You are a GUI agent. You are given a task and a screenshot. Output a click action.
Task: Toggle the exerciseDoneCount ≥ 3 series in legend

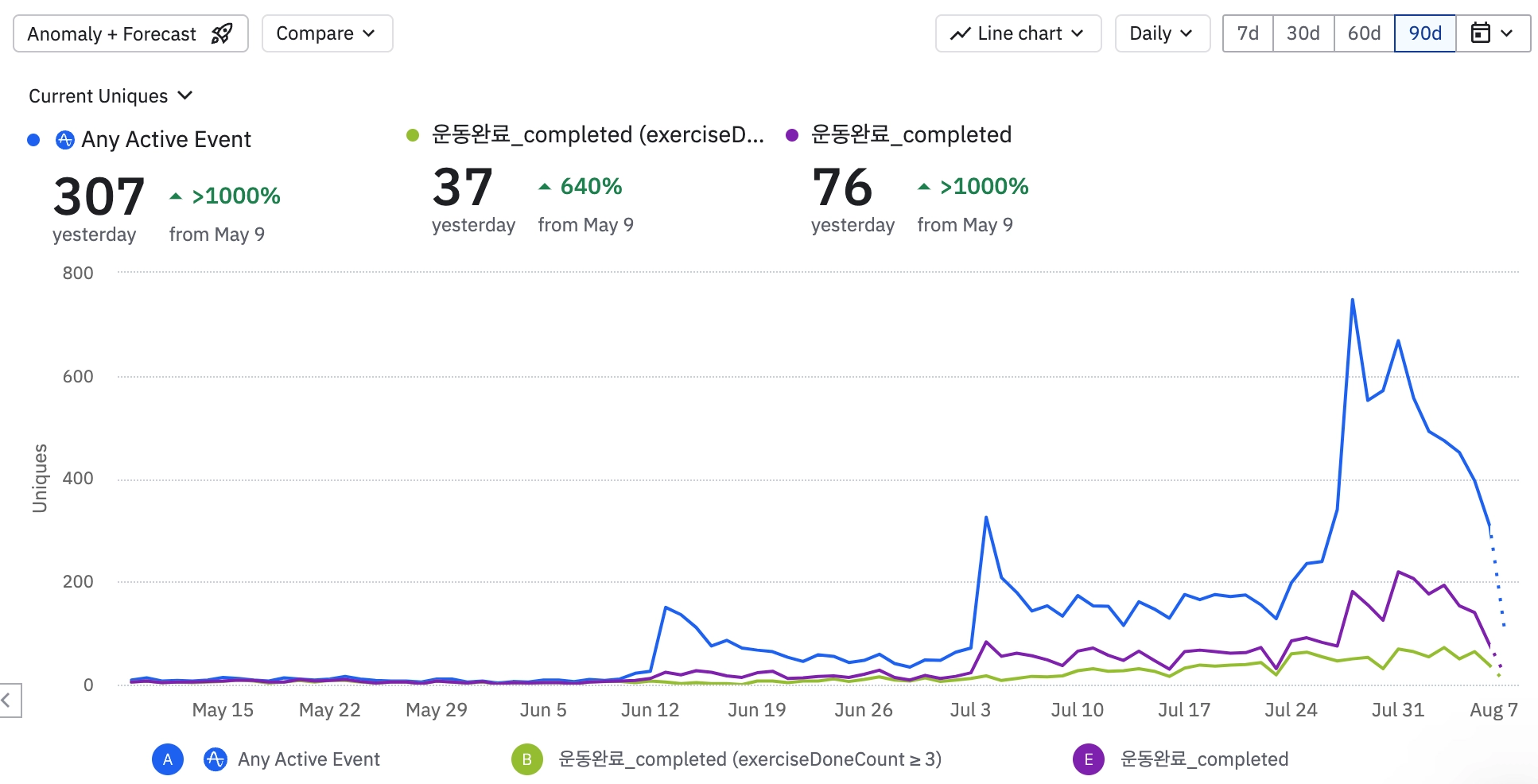(750, 759)
